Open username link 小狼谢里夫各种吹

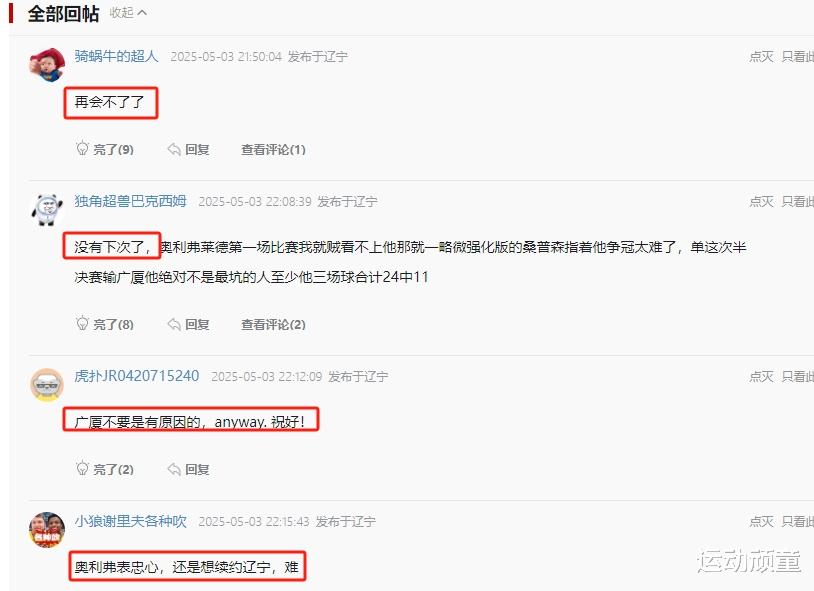click(130, 521)
